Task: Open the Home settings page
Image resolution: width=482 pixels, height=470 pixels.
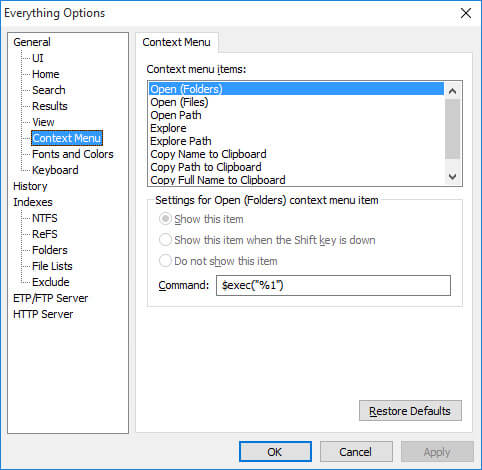Action: (46, 74)
